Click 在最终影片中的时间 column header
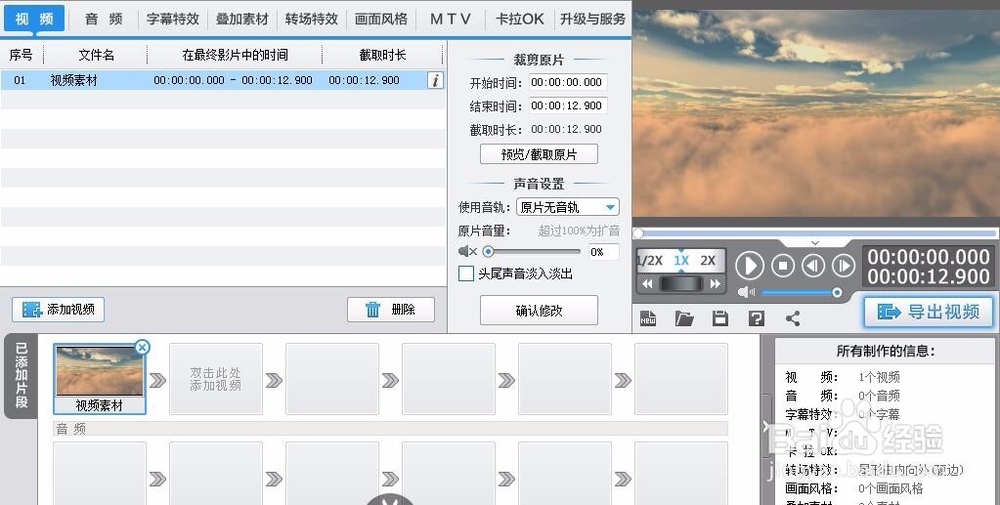The width and height of the screenshot is (1000, 505). (x=235, y=55)
